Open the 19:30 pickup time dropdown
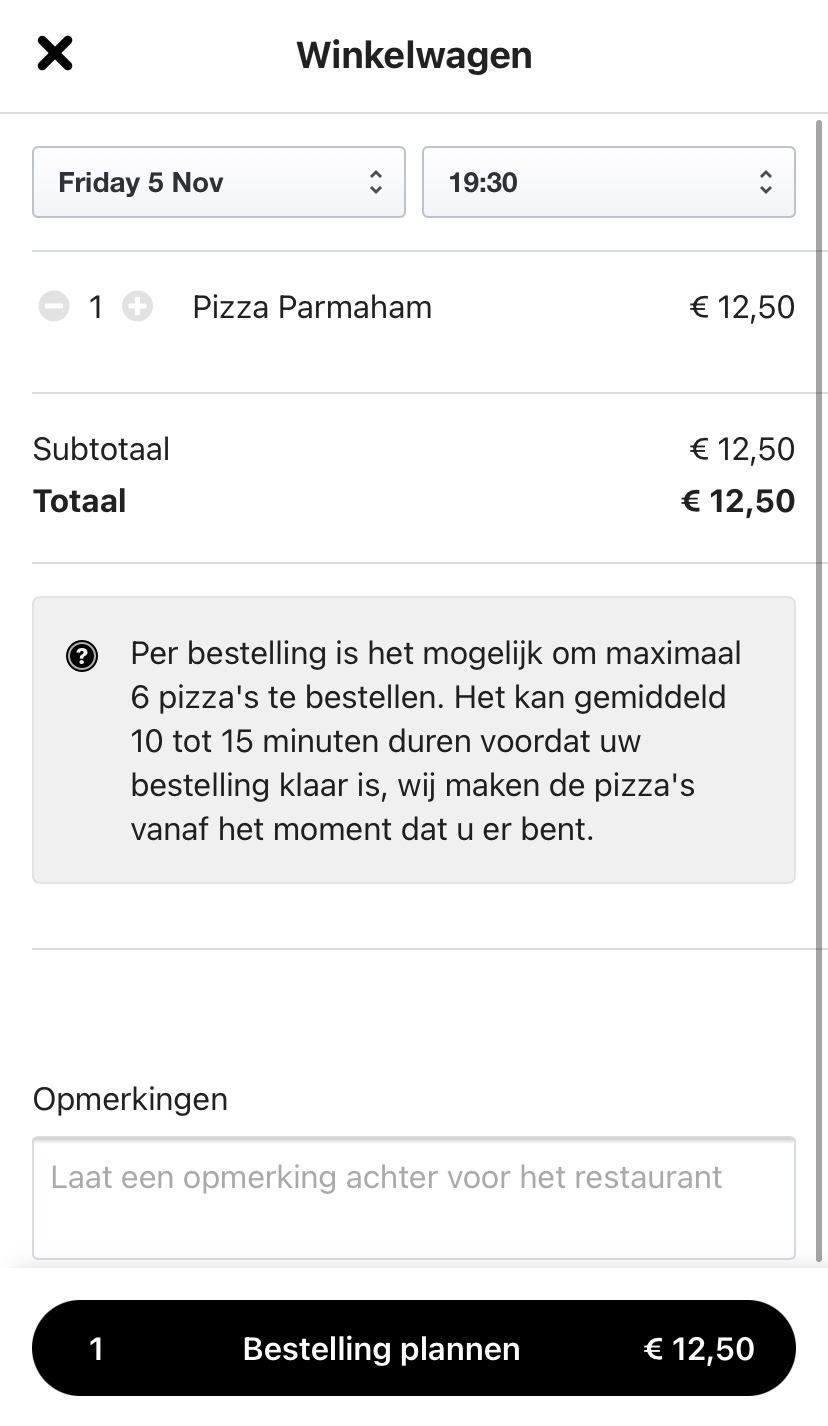The height and width of the screenshot is (1426, 828). [608, 182]
